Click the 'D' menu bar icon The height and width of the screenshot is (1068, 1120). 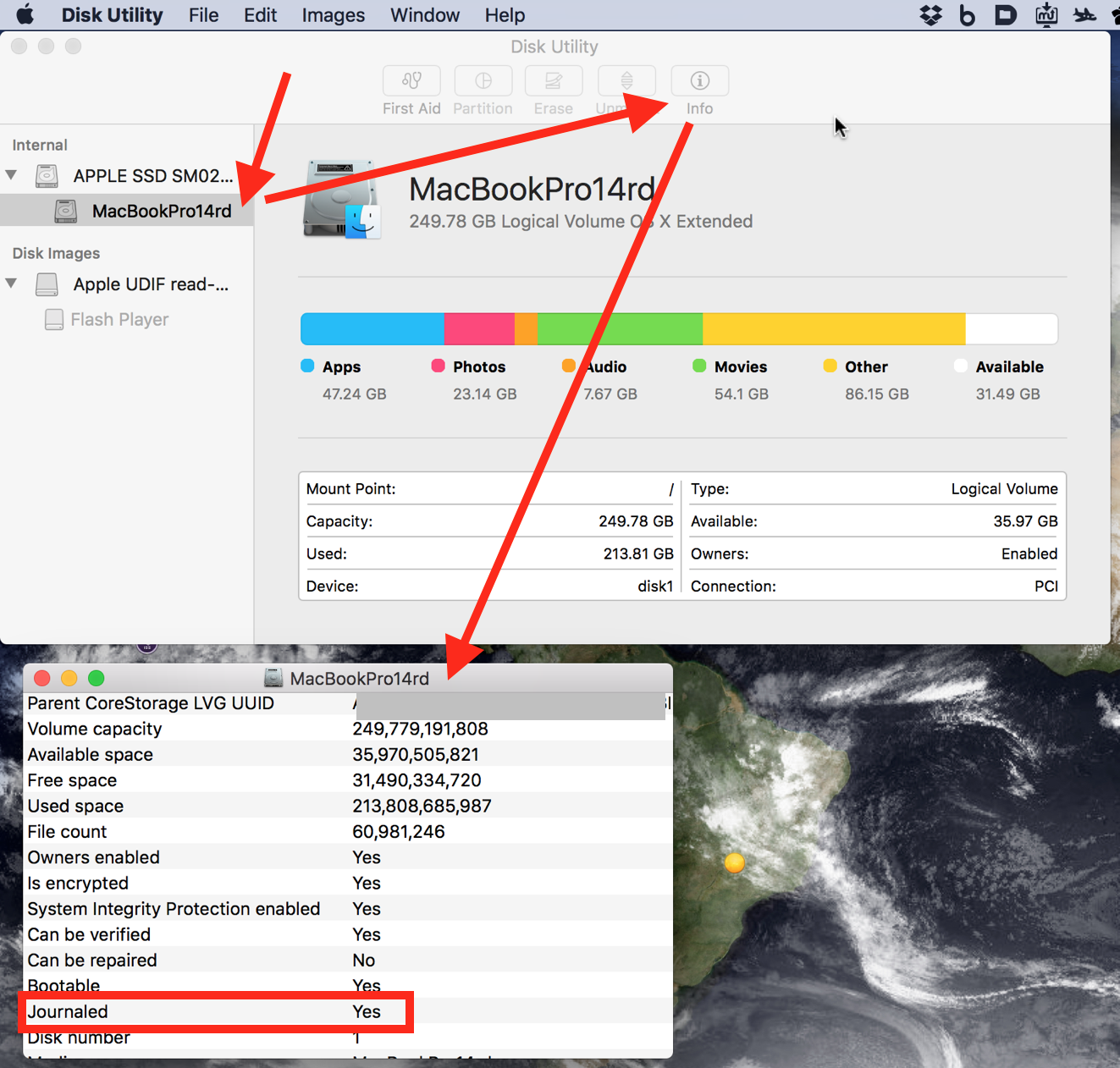point(1005,14)
